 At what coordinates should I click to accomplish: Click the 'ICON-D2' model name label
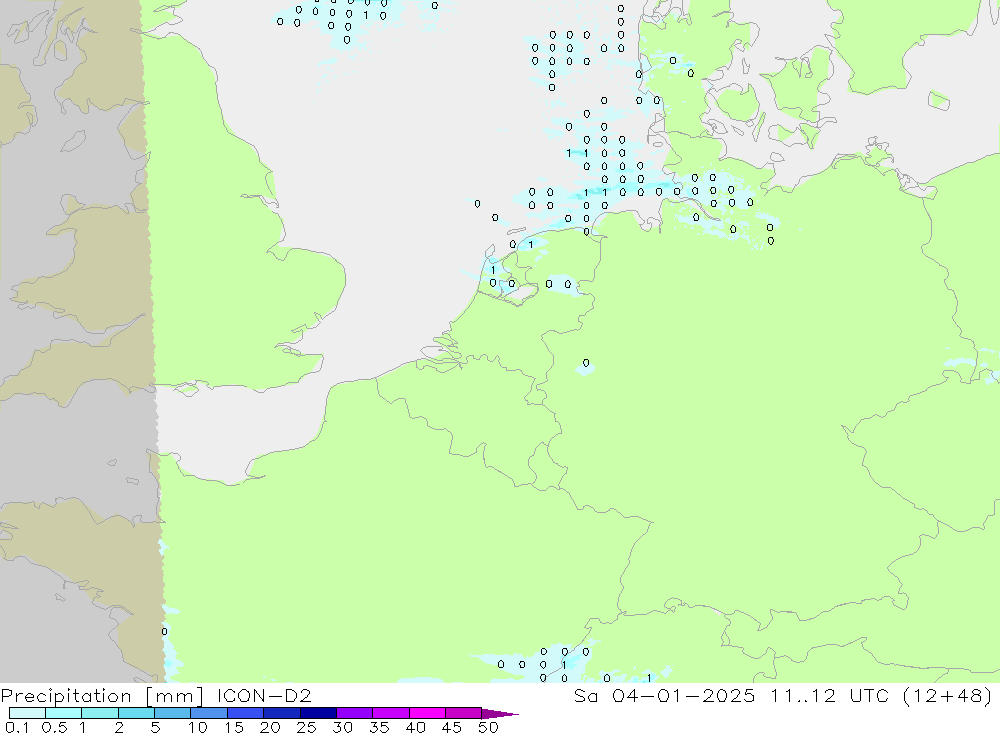pos(264,695)
